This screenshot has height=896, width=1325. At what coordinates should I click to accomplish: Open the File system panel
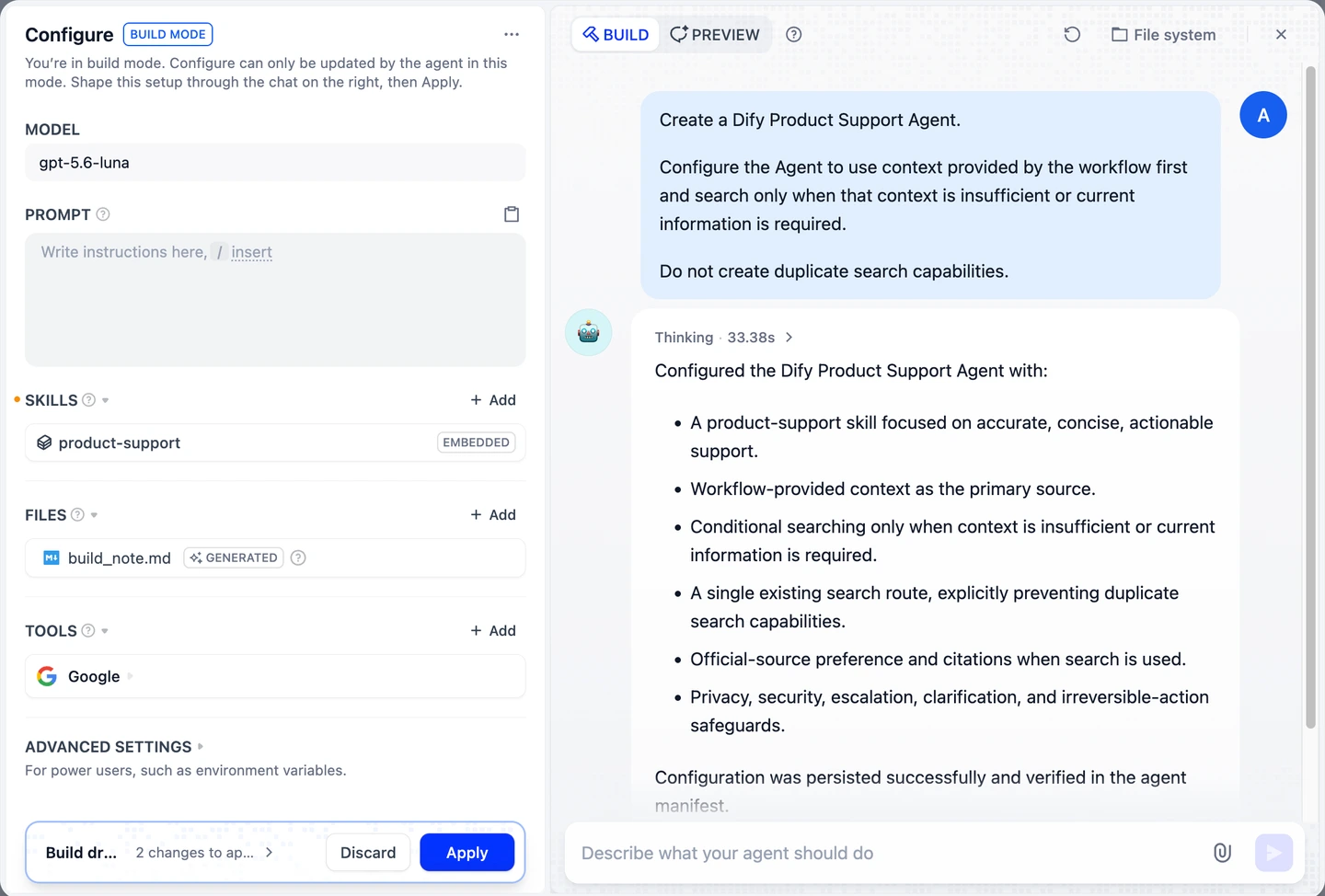pos(1164,34)
